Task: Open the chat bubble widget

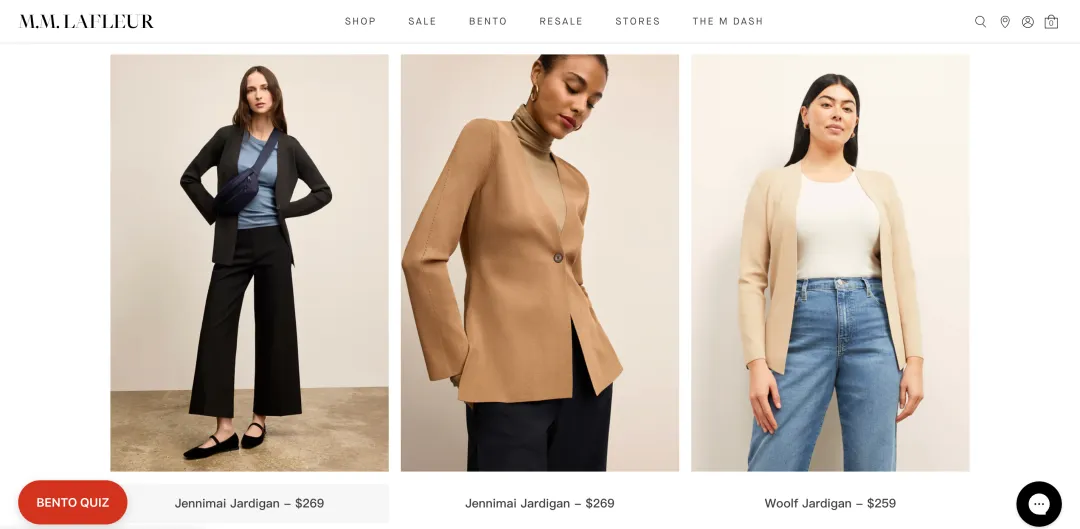Action: pos(1039,504)
